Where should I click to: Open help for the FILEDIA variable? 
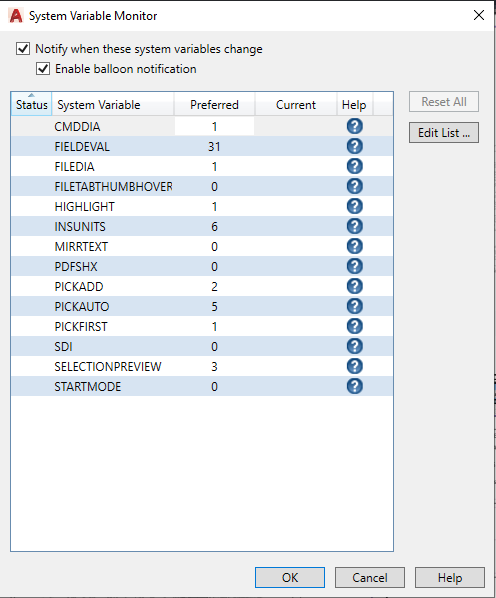[355, 166]
